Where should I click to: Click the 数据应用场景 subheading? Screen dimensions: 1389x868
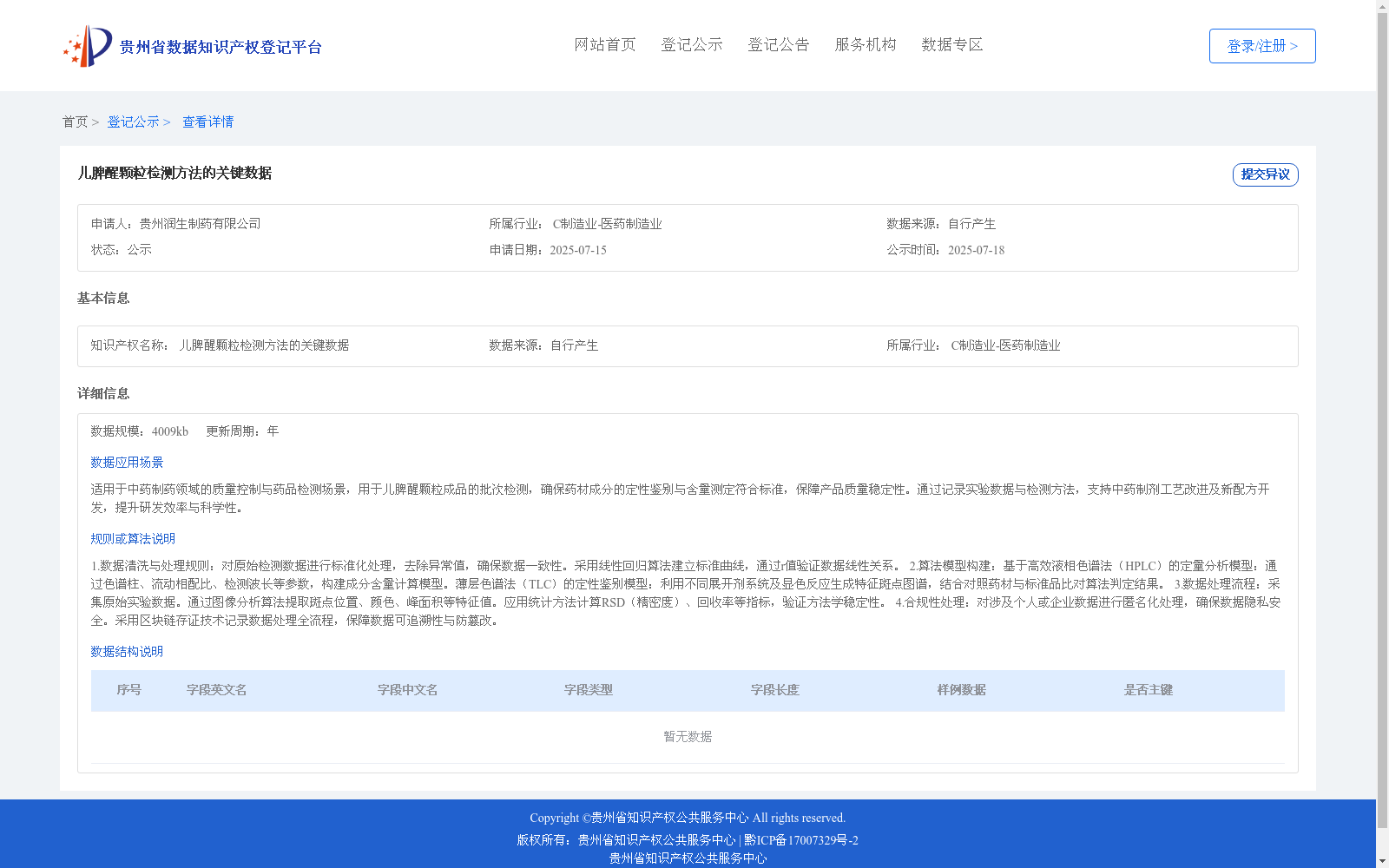click(127, 463)
